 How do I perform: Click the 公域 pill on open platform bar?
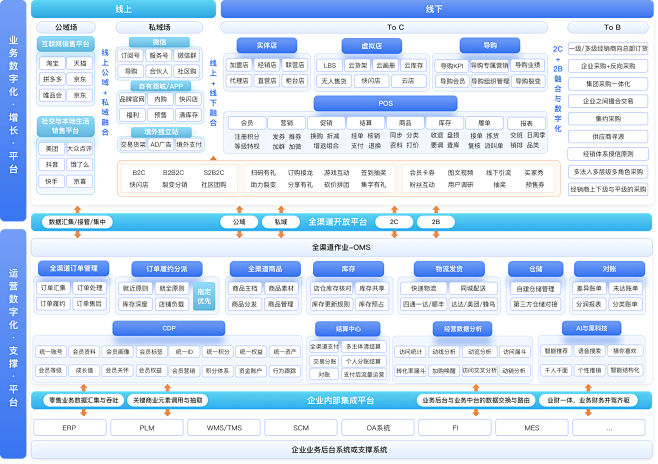pyautogui.click(x=239, y=222)
